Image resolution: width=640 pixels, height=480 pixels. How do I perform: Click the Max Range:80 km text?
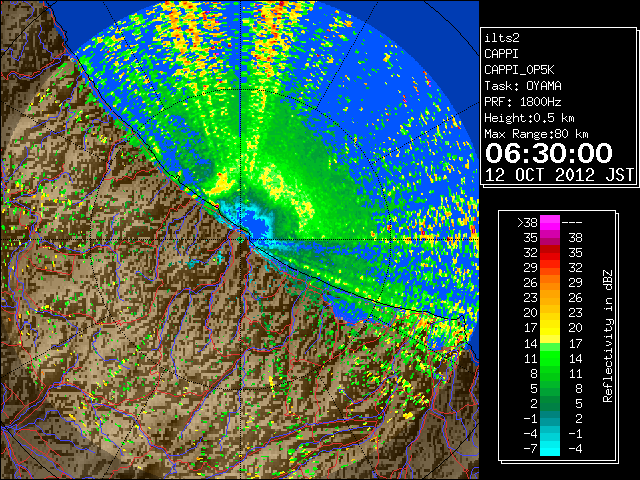click(536, 134)
